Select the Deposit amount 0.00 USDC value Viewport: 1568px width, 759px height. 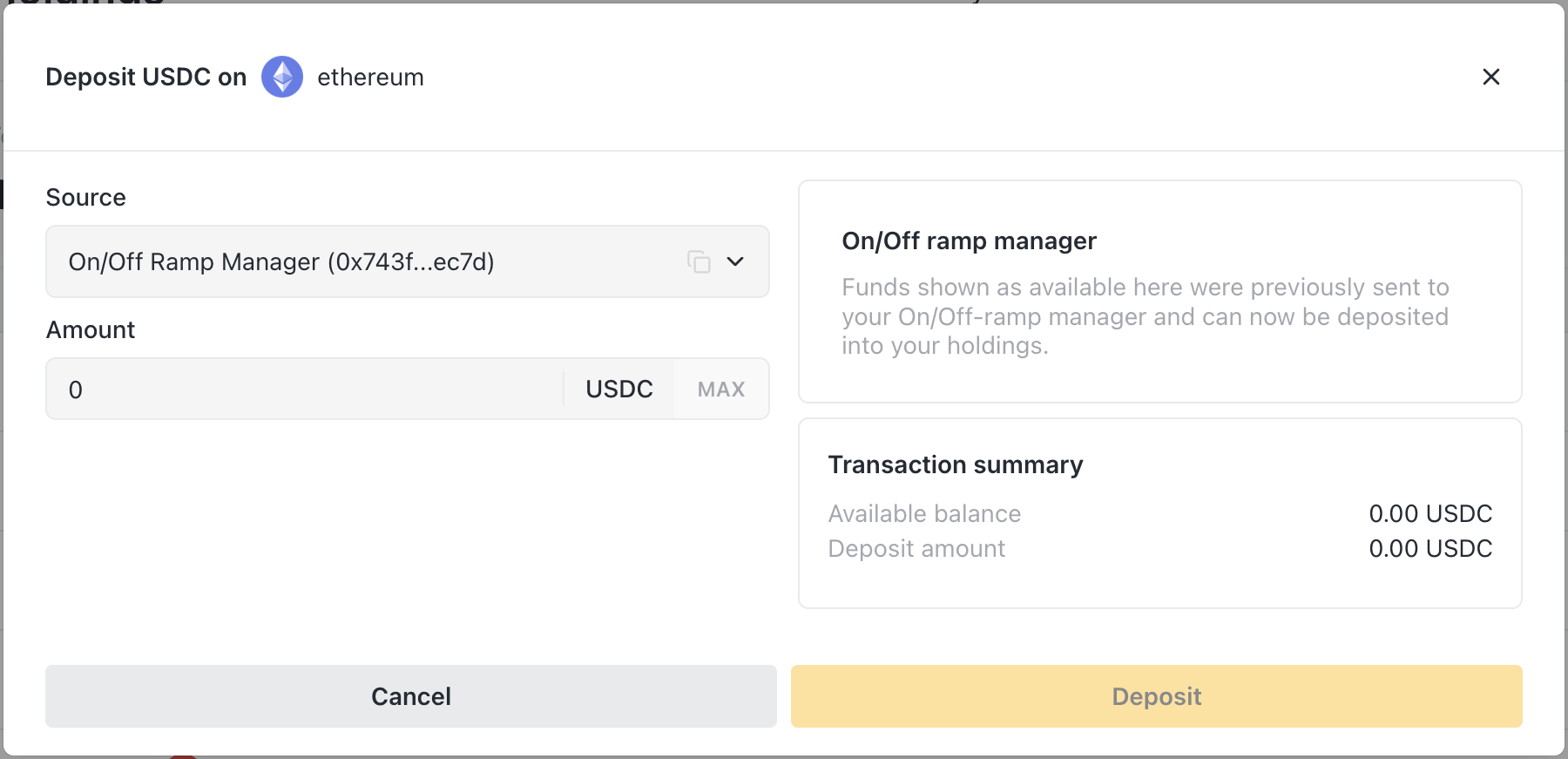(x=1429, y=549)
